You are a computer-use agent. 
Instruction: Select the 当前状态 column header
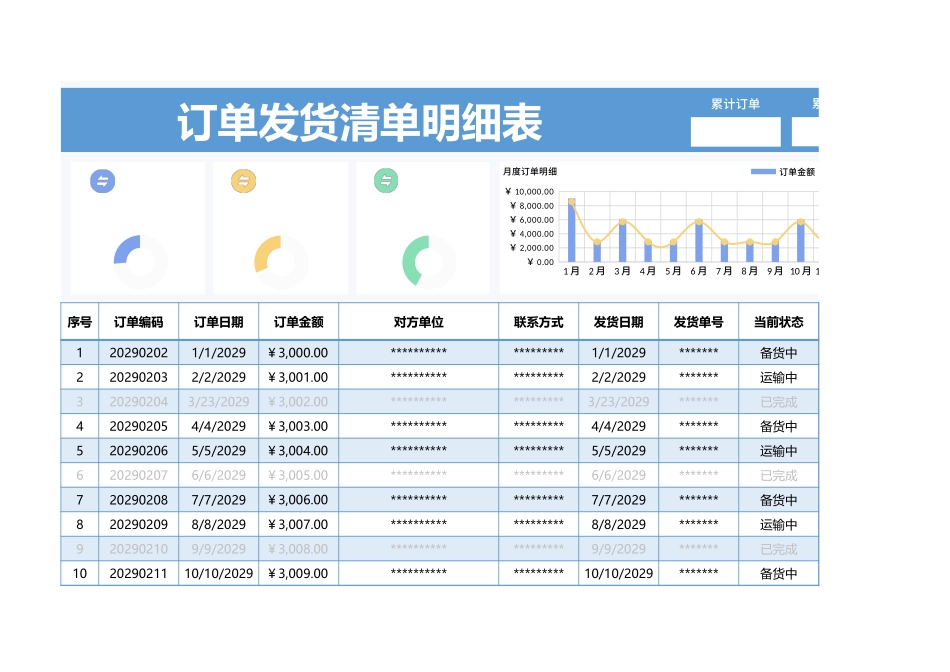tap(778, 322)
